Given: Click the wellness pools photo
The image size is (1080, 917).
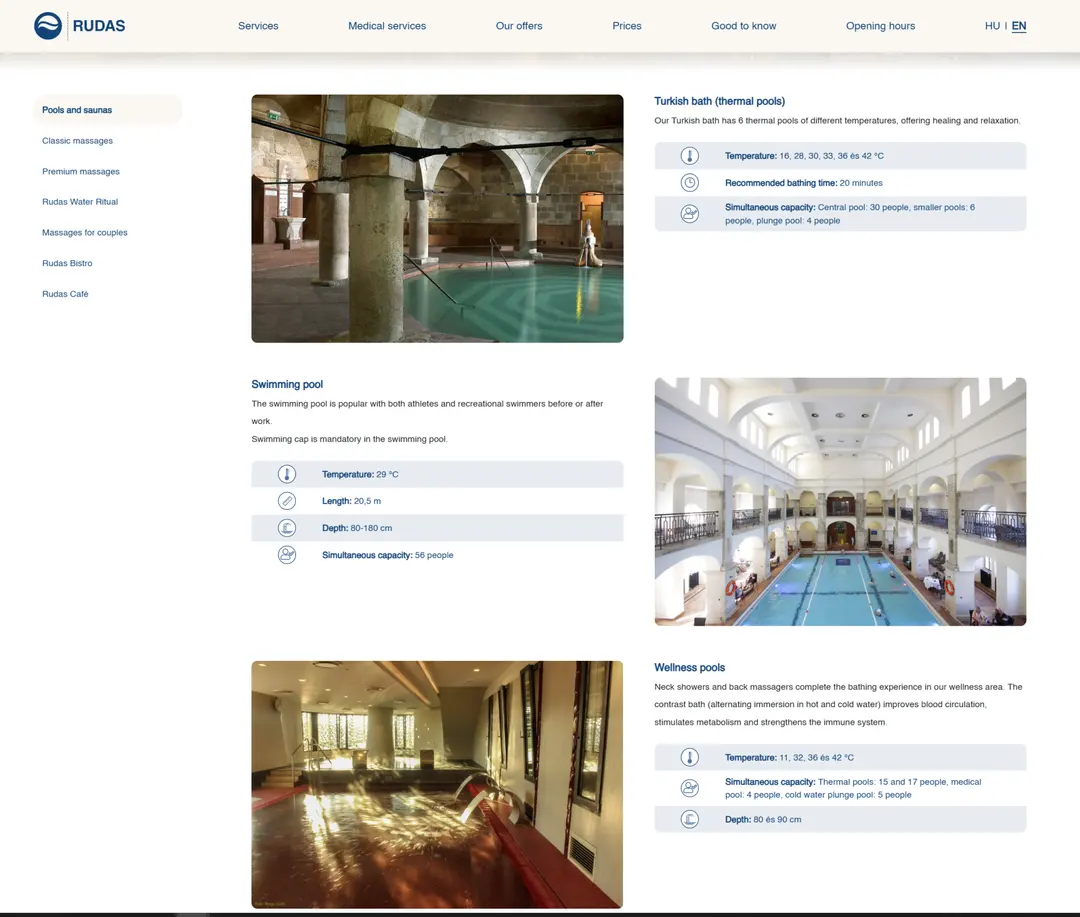Looking at the screenshot, I should tap(437, 785).
